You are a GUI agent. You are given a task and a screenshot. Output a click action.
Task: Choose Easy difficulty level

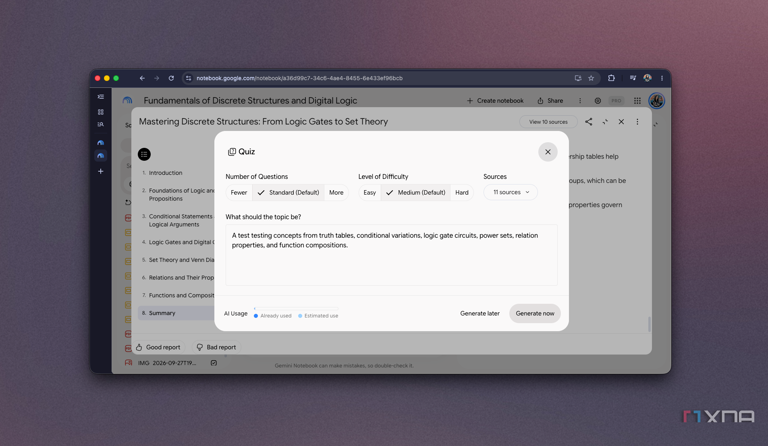tap(370, 192)
